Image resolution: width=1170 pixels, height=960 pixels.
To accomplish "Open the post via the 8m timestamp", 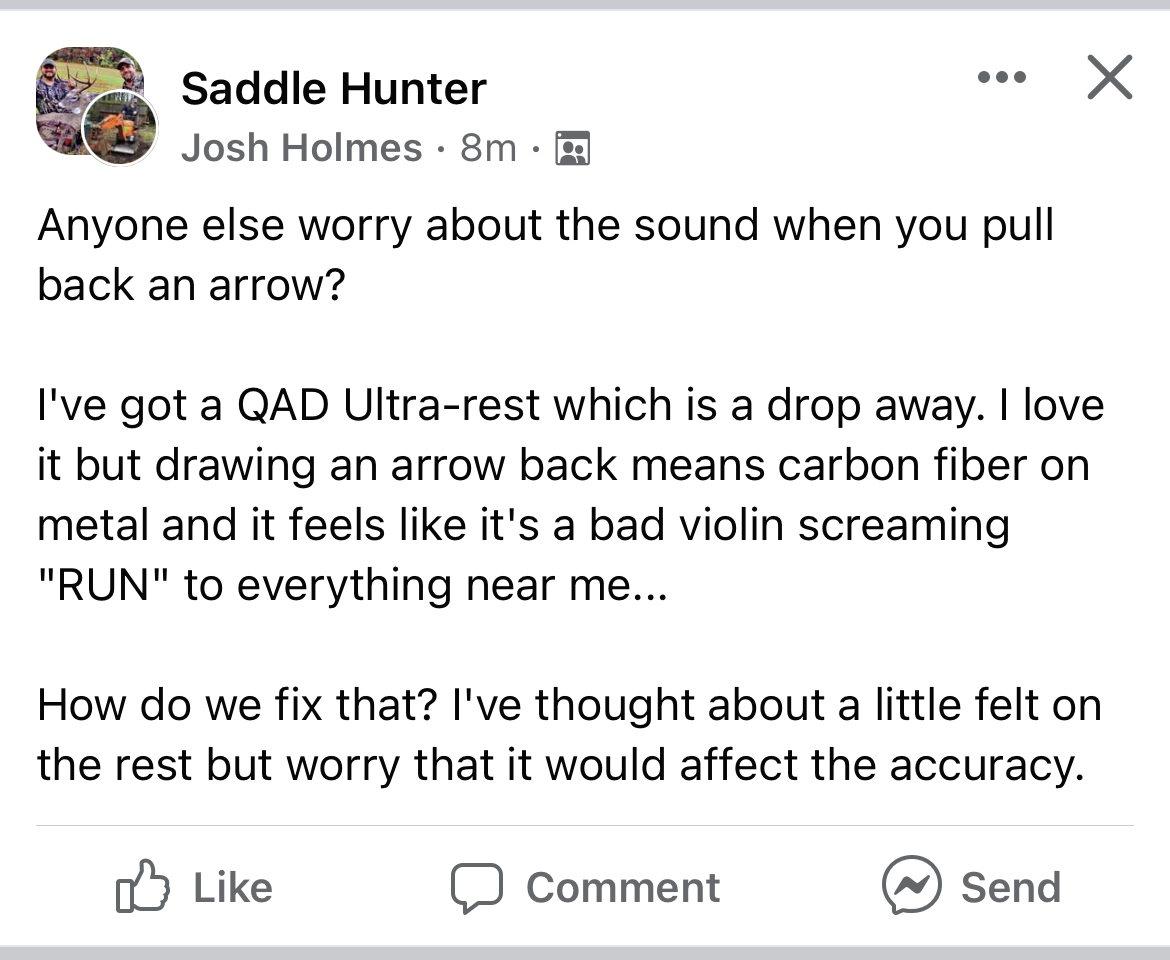I will (x=488, y=148).
